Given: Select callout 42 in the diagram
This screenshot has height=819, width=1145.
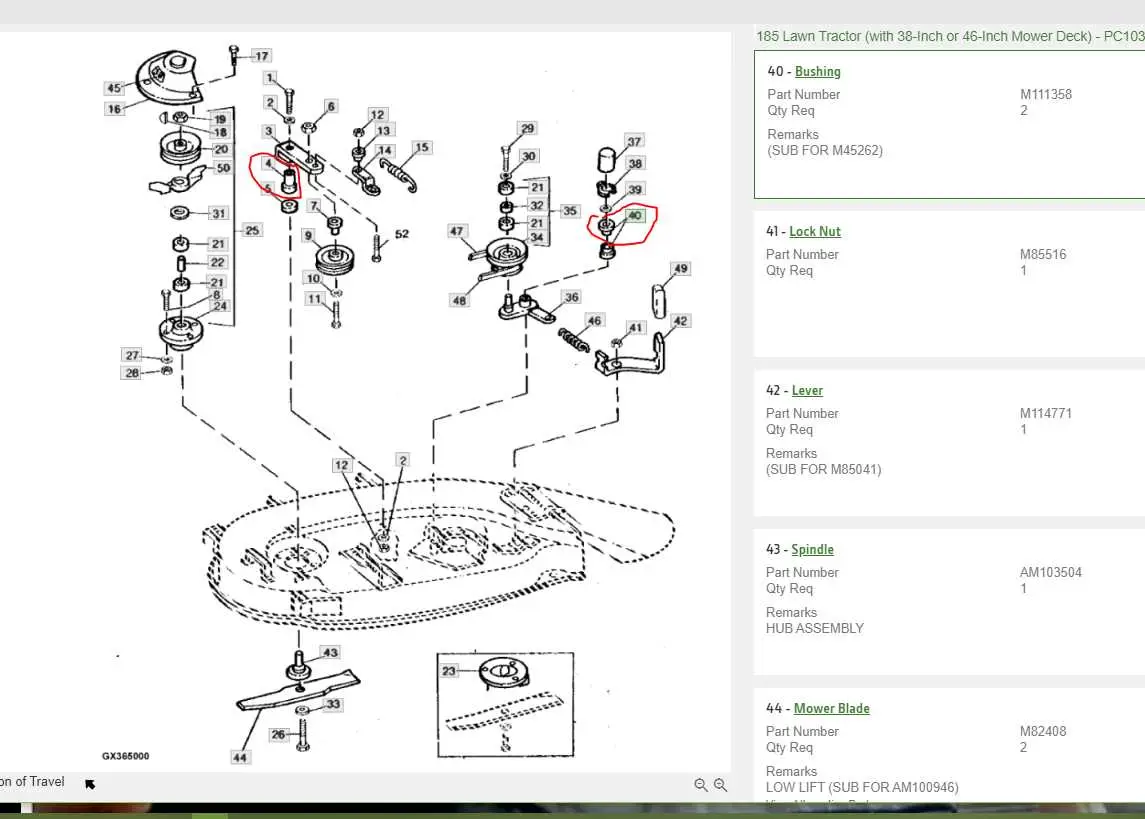Looking at the screenshot, I should coord(681,321).
